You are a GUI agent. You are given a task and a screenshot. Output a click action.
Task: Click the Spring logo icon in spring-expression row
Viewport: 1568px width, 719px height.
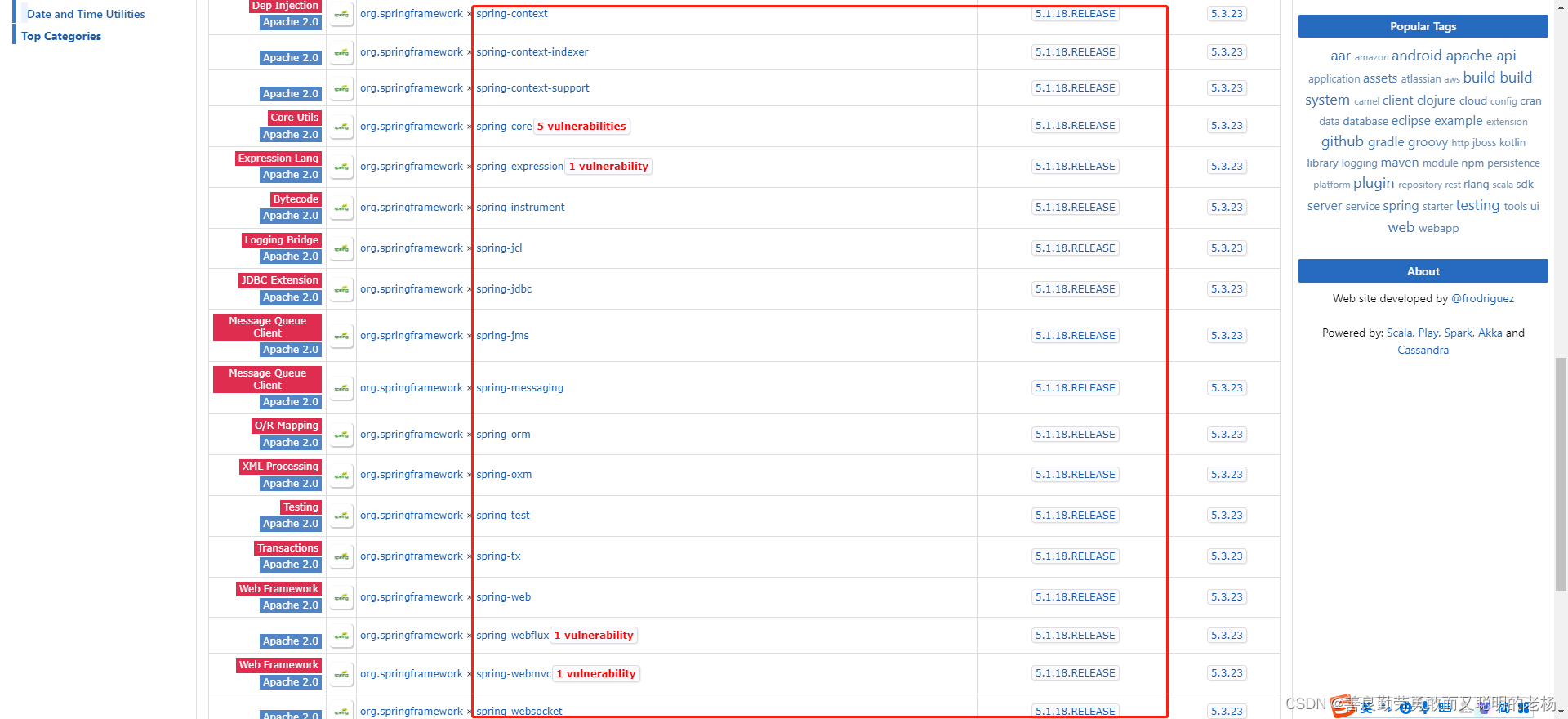pyautogui.click(x=341, y=167)
